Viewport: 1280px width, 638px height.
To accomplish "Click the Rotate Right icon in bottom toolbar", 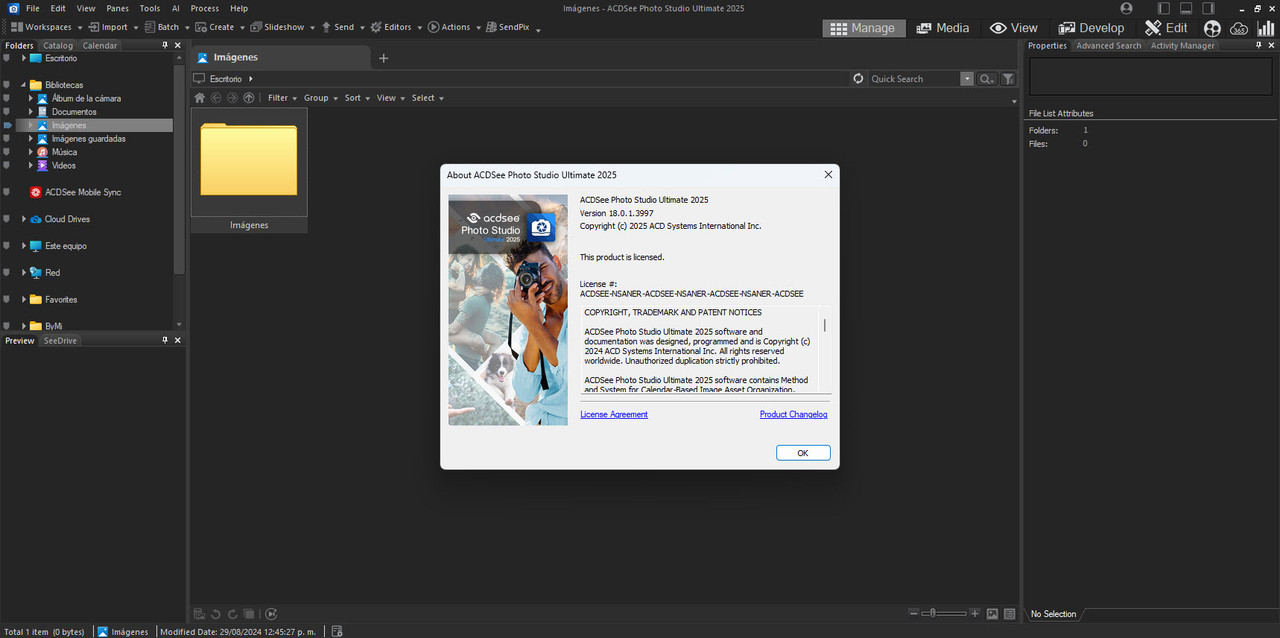I will [232, 614].
